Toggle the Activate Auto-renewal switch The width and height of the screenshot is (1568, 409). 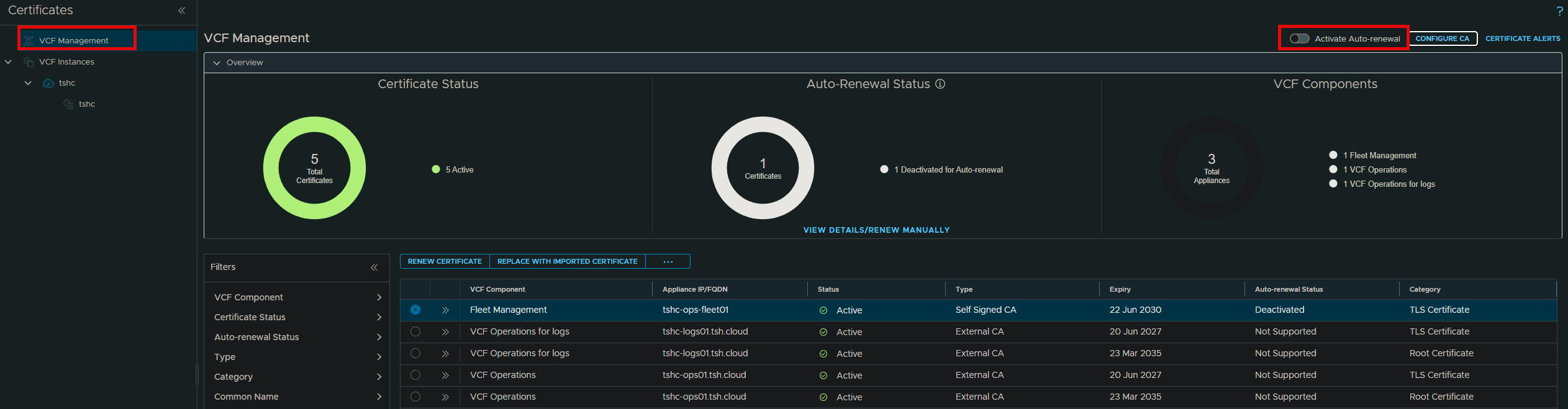1299,38
